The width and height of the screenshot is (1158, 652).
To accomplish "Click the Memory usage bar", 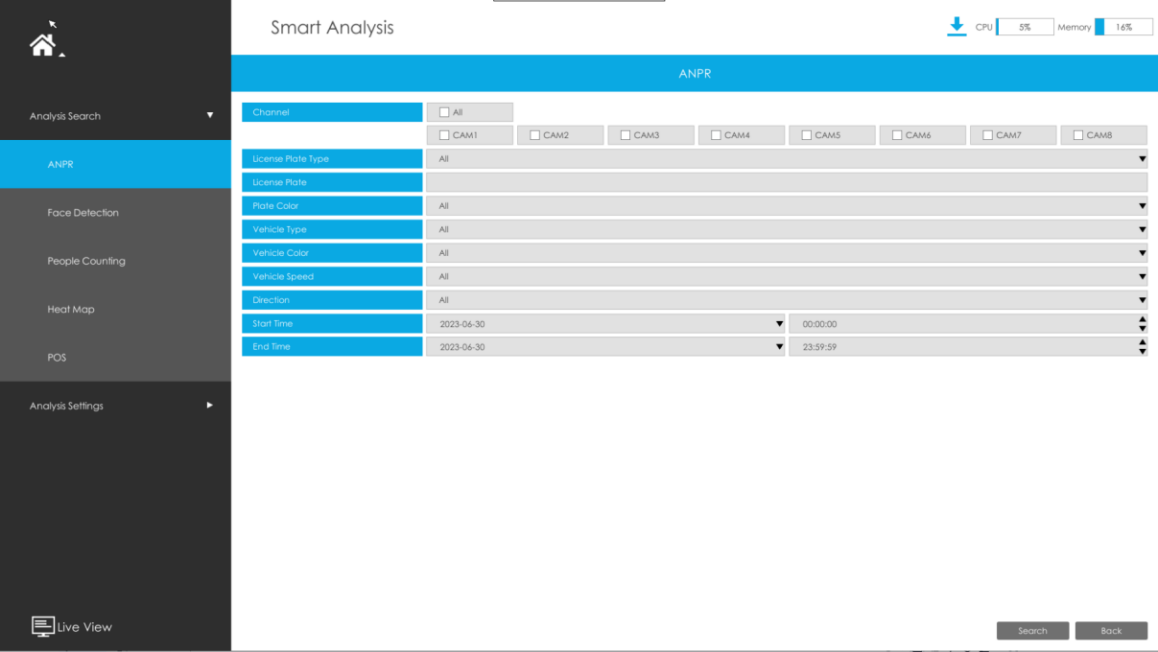I will point(1123,27).
